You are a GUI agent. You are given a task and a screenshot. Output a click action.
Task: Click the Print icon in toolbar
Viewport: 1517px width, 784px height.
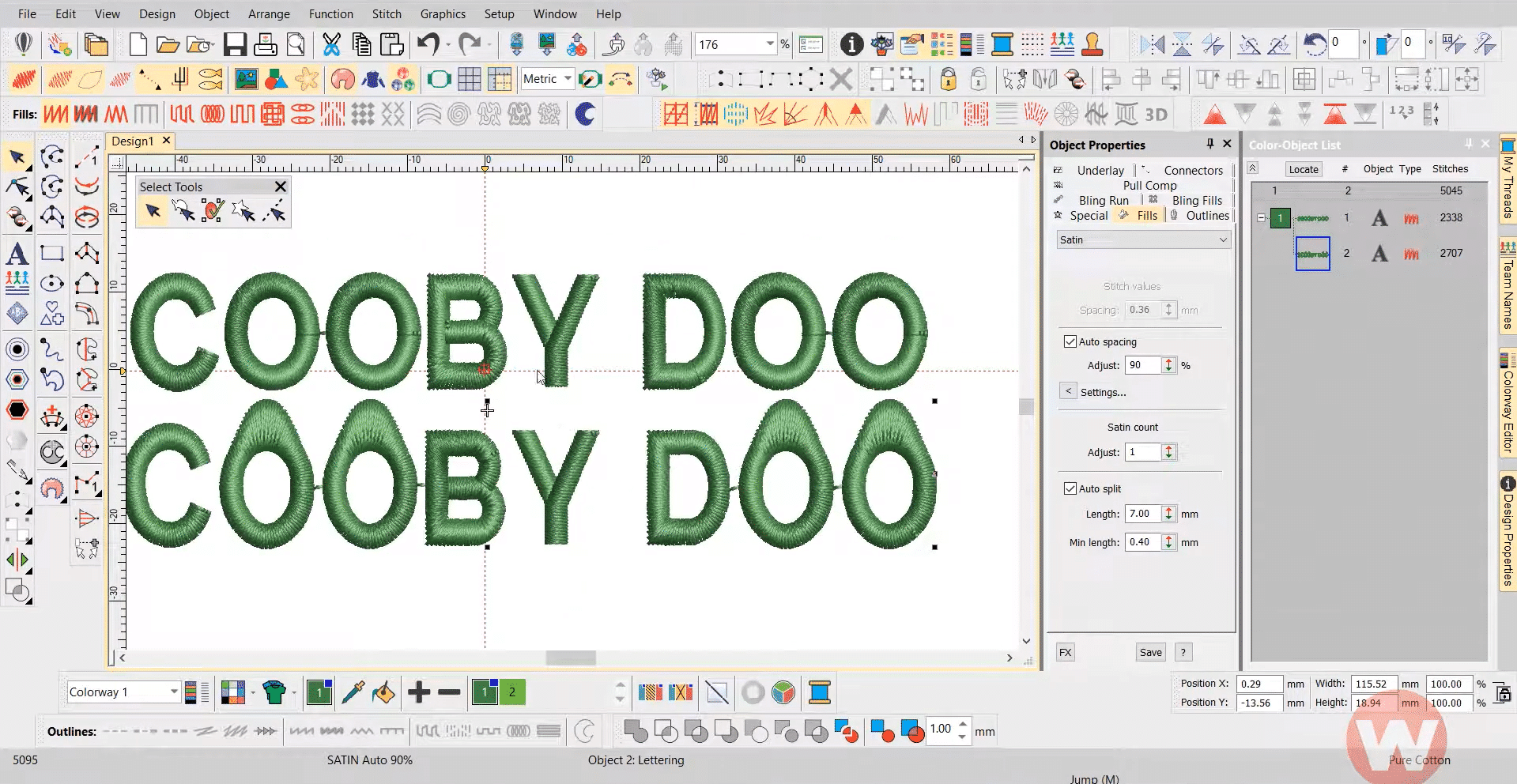(x=265, y=44)
